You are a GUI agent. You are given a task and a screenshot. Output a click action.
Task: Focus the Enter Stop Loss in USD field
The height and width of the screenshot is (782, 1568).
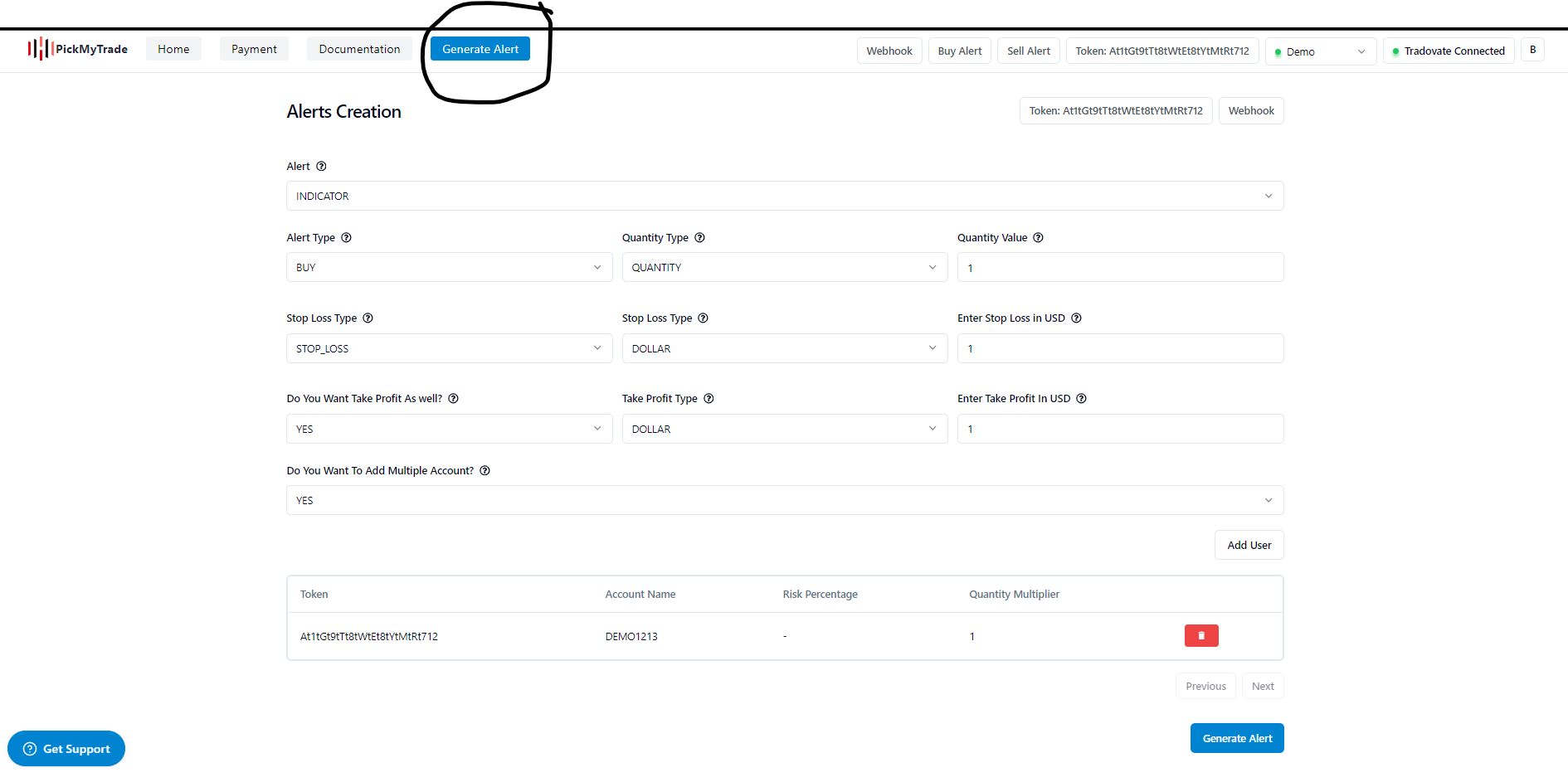[1120, 348]
